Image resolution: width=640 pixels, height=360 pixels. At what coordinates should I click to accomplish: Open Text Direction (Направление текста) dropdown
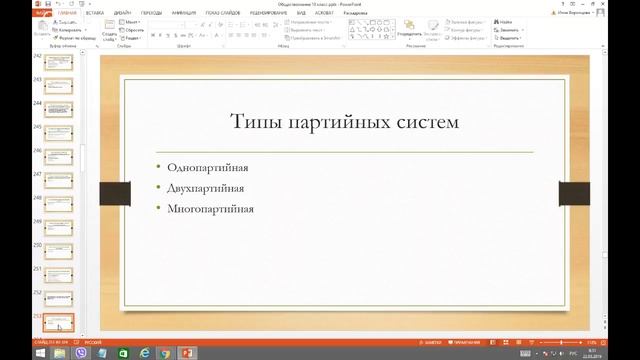pos(309,22)
